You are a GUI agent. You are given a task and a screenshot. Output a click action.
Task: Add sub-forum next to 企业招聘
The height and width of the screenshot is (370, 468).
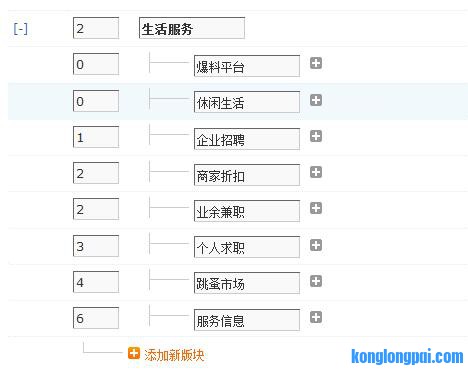click(316, 136)
